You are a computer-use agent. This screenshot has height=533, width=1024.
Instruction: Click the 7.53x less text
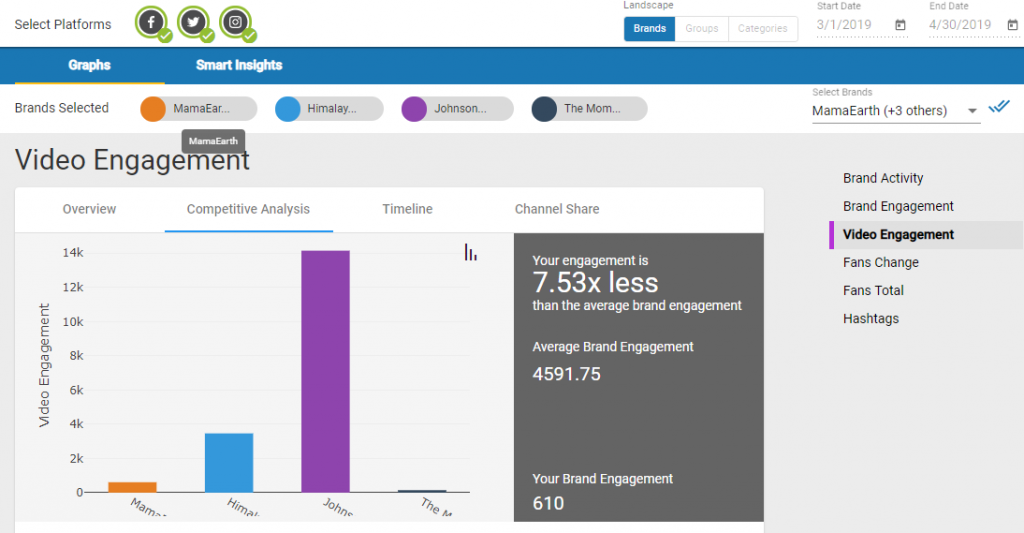(x=596, y=283)
